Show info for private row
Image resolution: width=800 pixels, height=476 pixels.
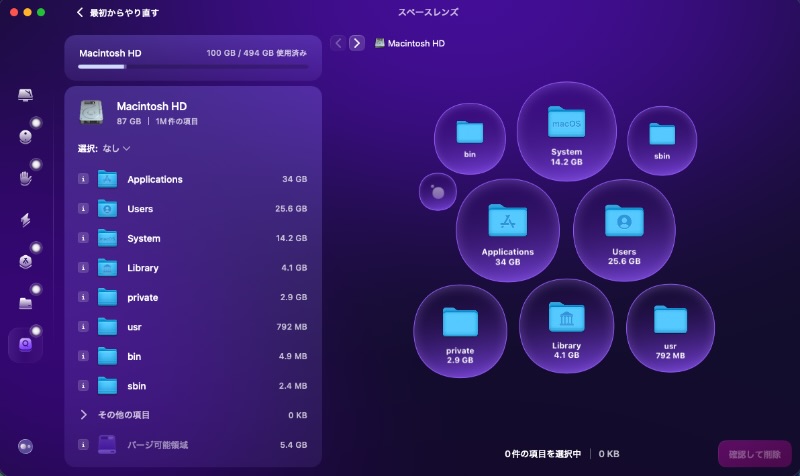[x=83, y=297]
